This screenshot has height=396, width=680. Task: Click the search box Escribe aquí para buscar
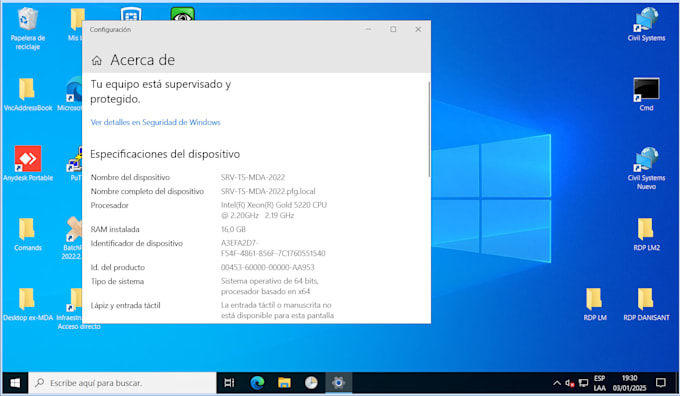click(x=123, y=383)
